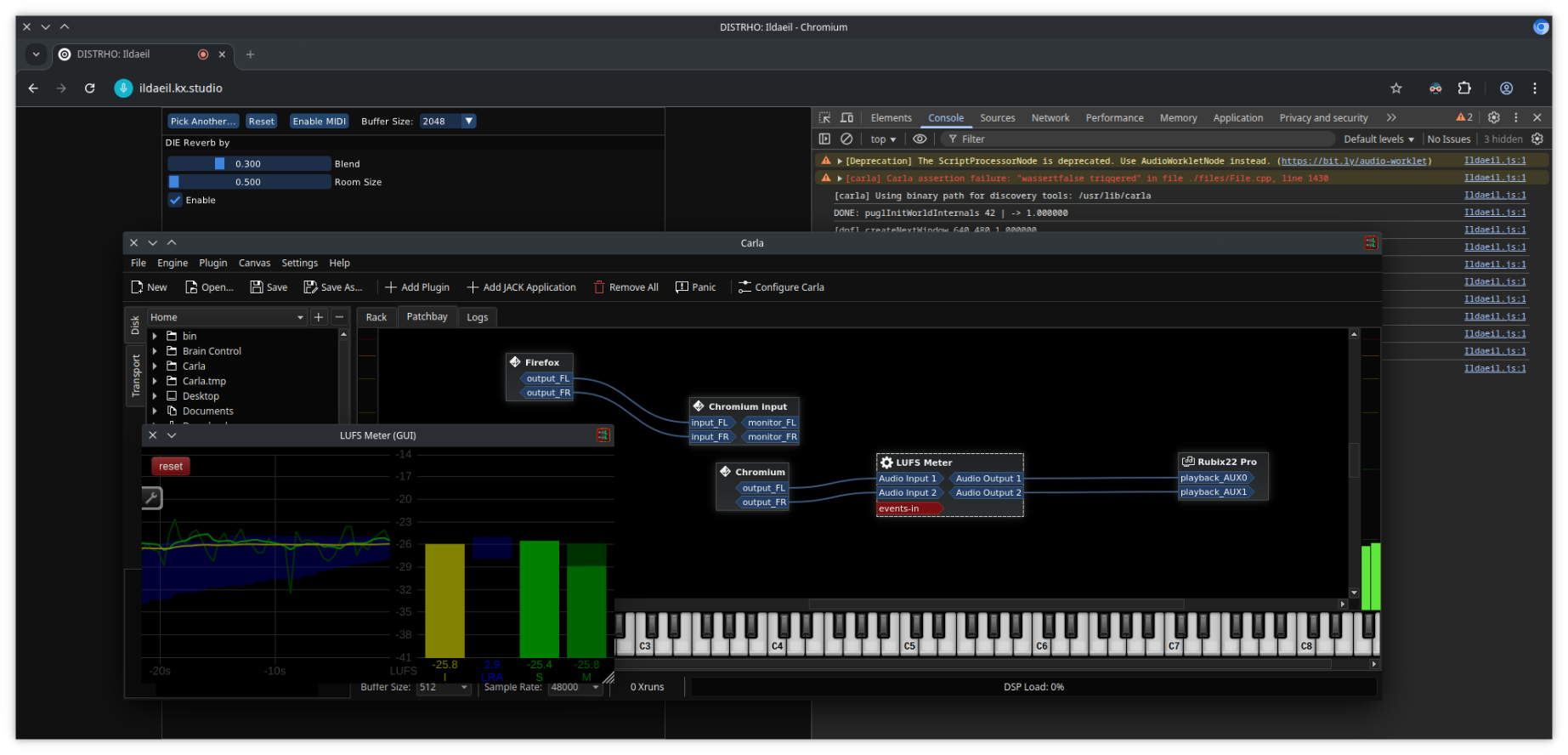
Task: Open Configure Carla settings
Action: point(781,287)
